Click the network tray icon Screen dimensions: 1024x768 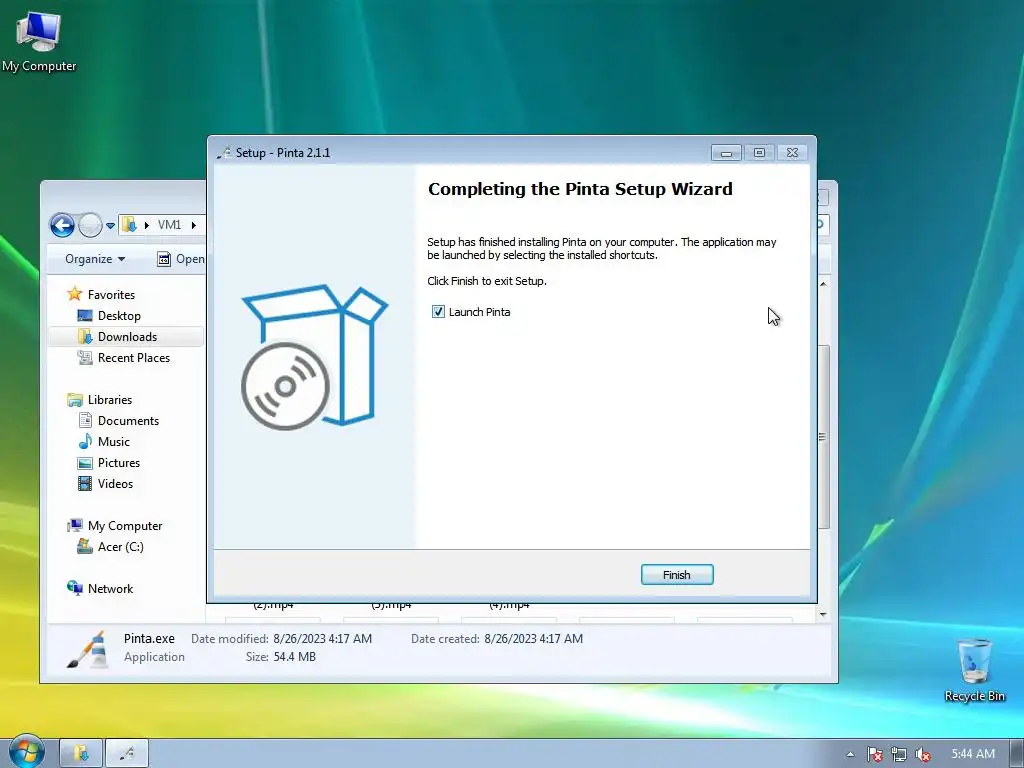[899, 754]
